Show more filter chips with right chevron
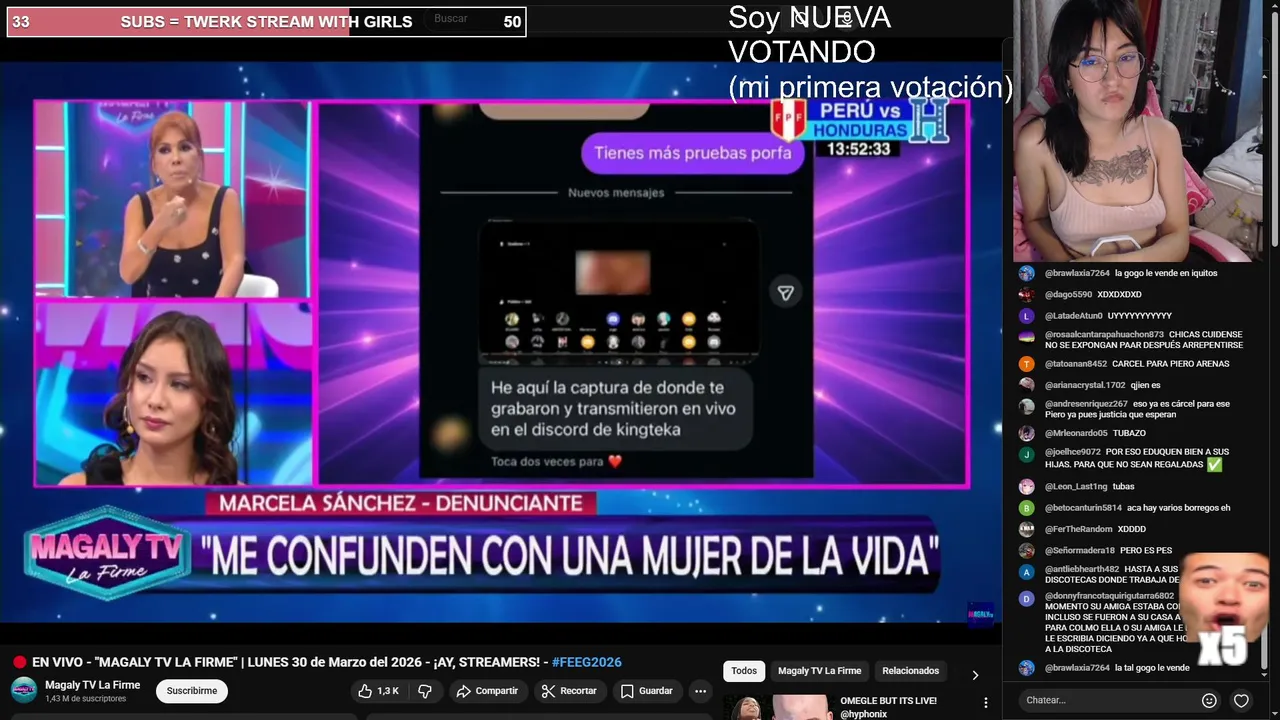 click(975, 675)
